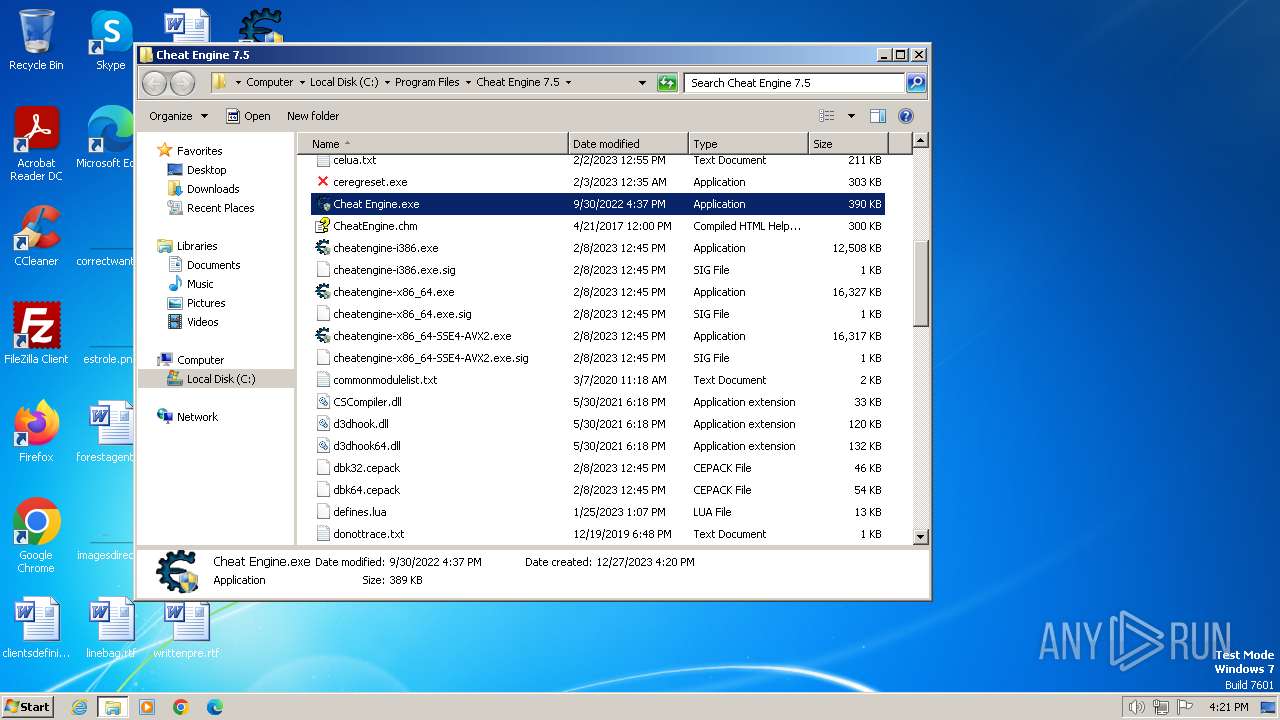Open Desktop in Favorites
Image resolution: width=1280 pixels, height=720 pixels.
point(207,170)
